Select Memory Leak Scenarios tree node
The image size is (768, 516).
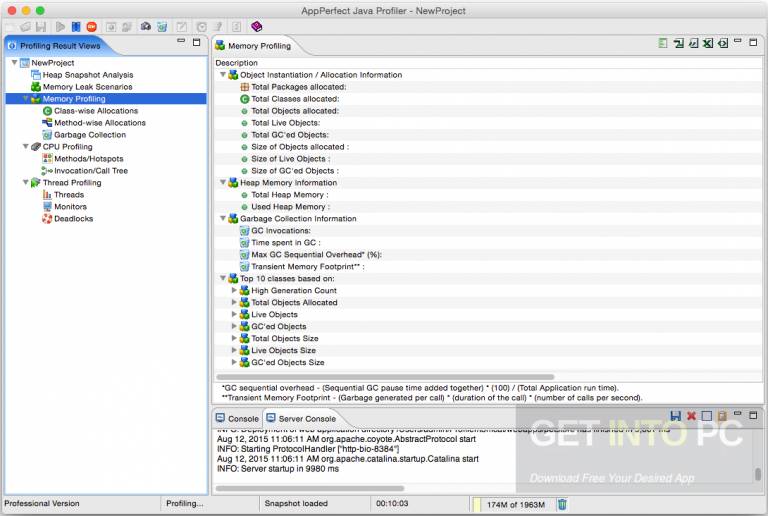(x=87, y=87)
